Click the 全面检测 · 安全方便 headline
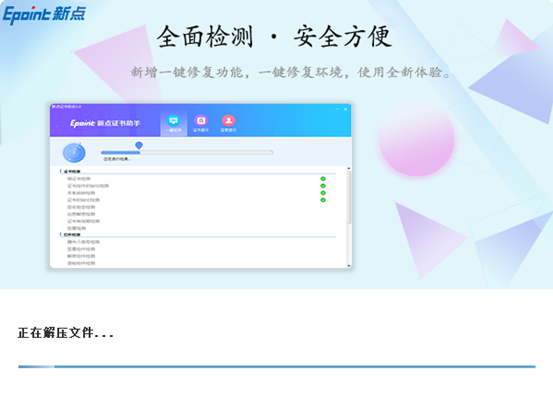This screenshot has height=415, width=553. tap(274, 37)
